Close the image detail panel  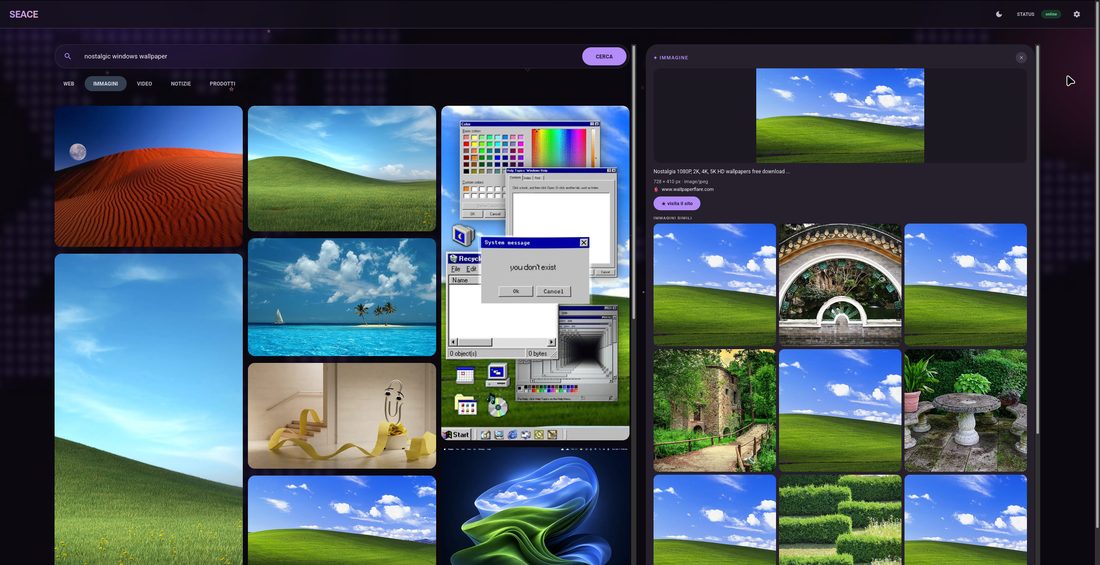click(1021, 58)
